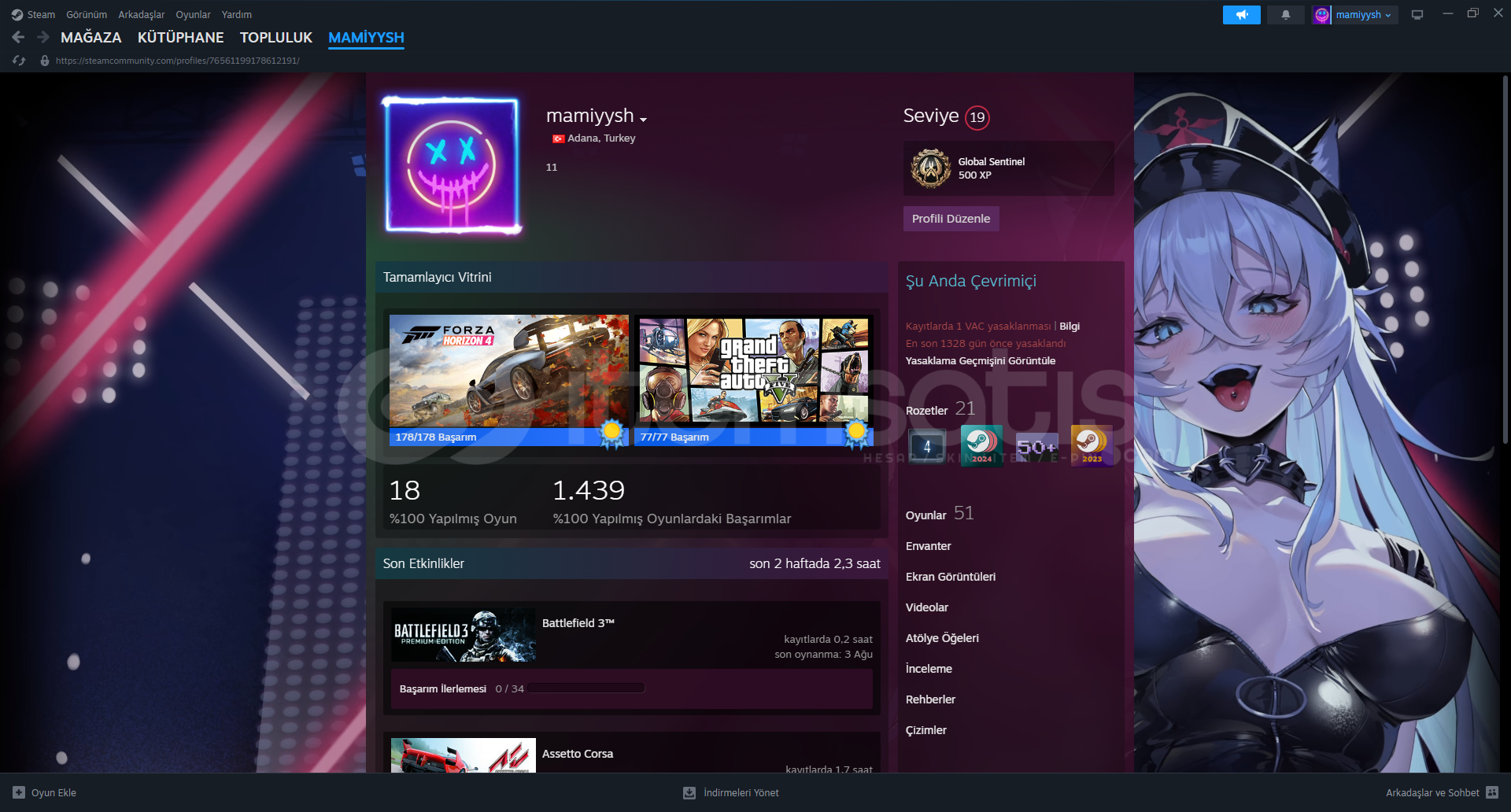Open the Videolar link
Image resolution: width=1511 pixels, height=812 pixels.
927,607
